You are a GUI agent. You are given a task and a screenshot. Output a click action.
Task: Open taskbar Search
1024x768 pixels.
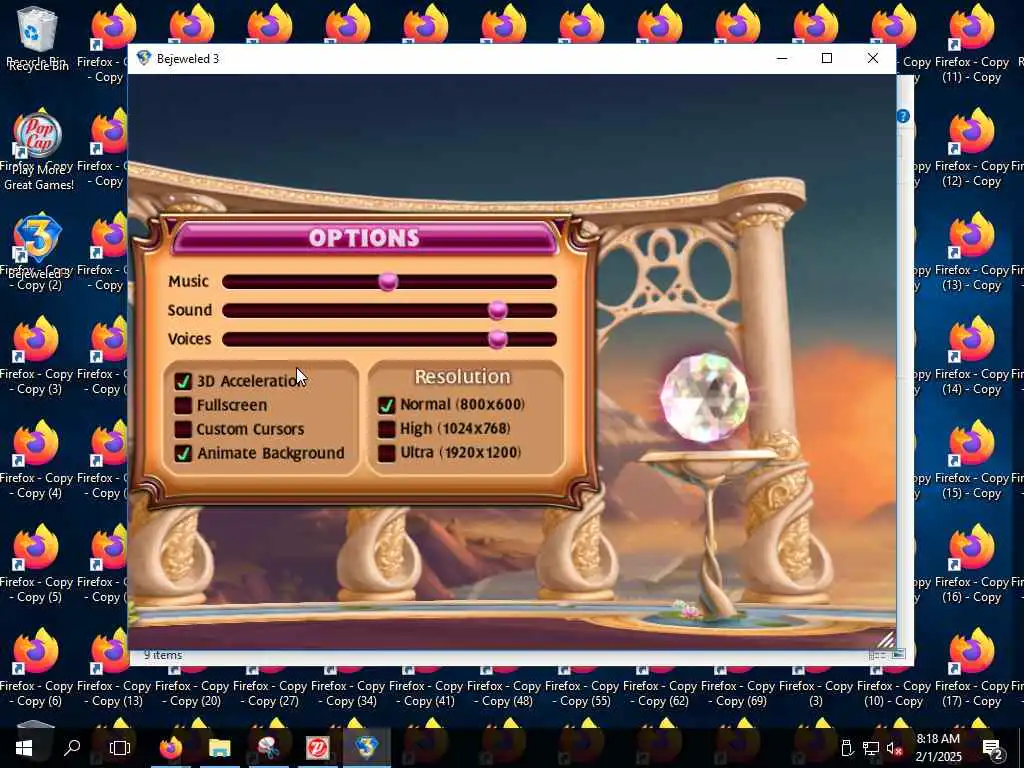tap(72, 747)
